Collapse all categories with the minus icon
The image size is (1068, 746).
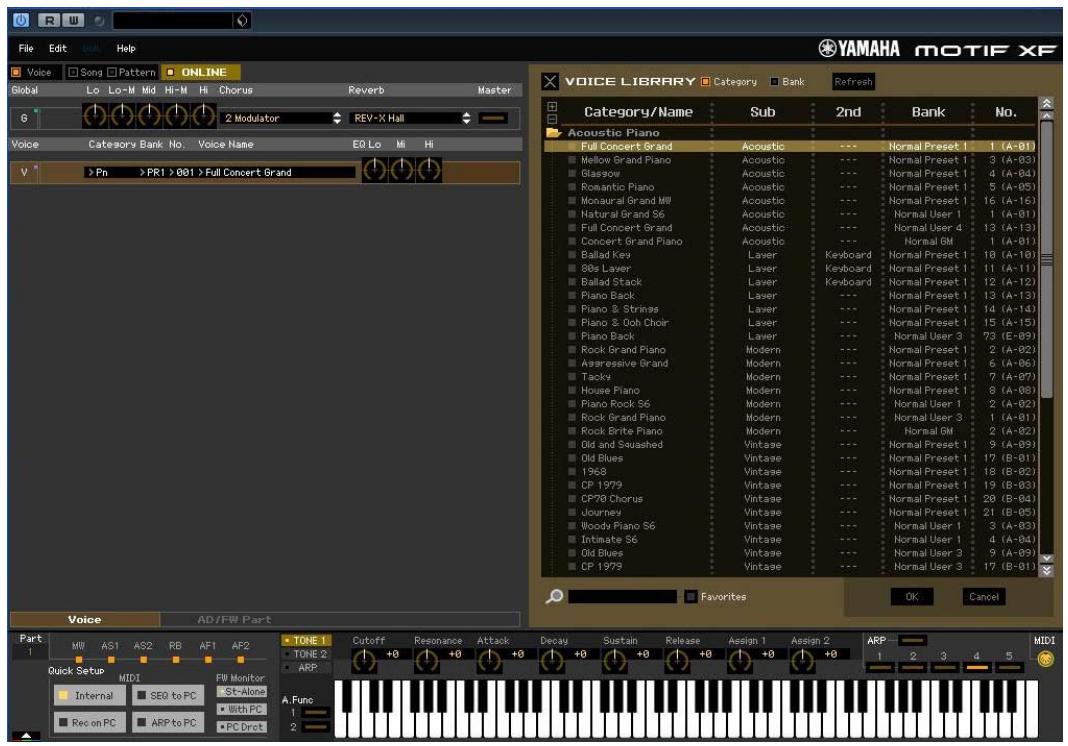[552, 119]
